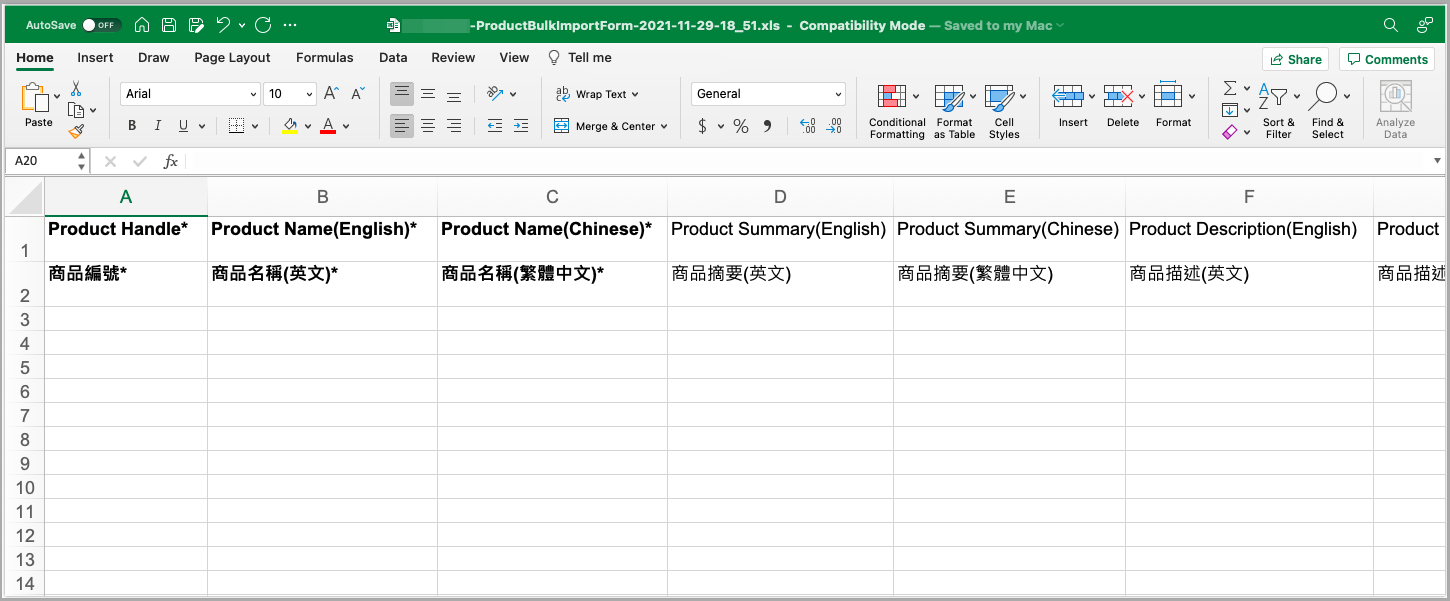
Task: Expand the Wrap Text dropdown arrow
Action: (635, 94)
